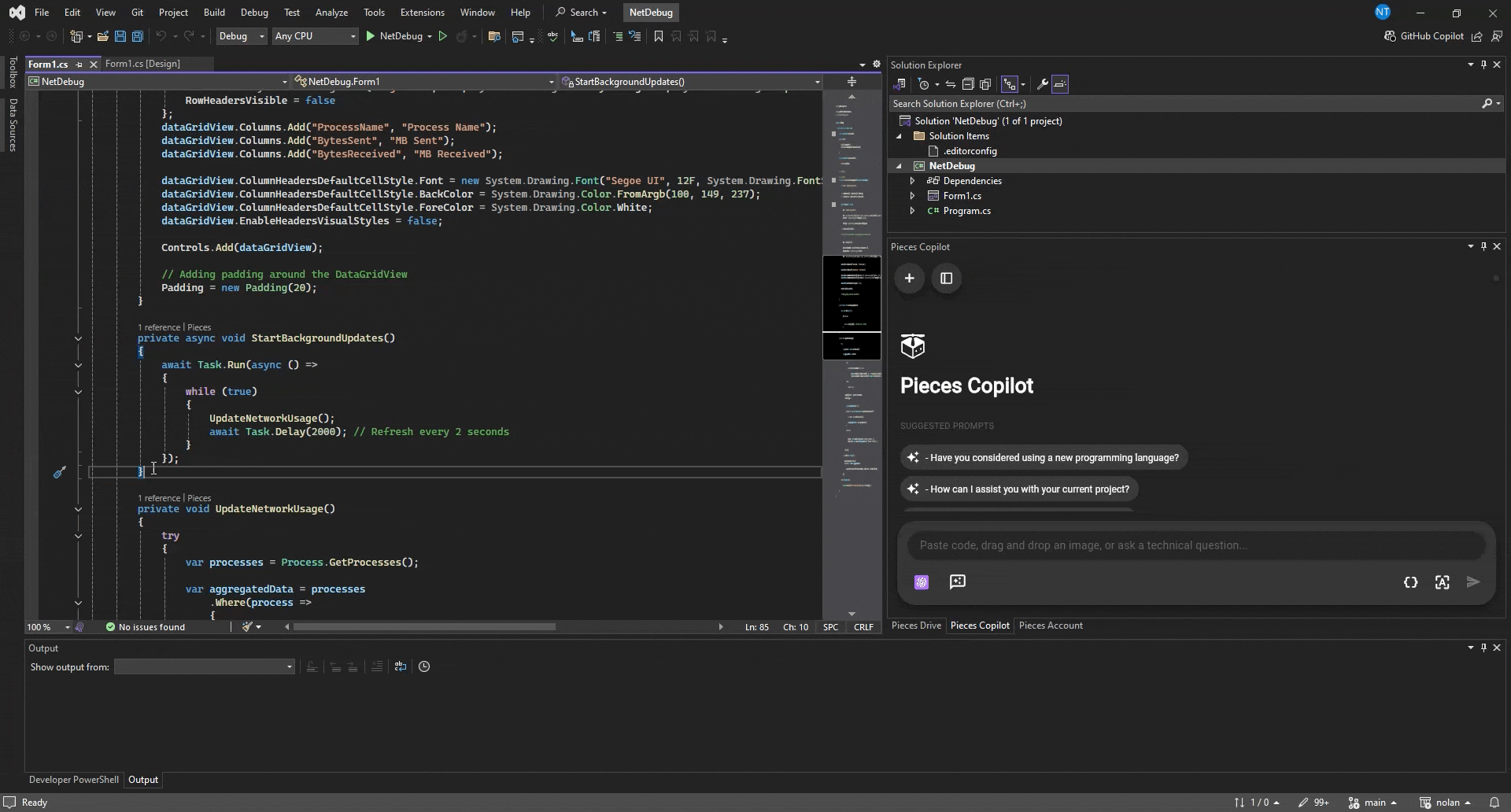1511x812 pixels.
Task: Click the nolan repository in status bar
Action: click(x=1446, y=803)
